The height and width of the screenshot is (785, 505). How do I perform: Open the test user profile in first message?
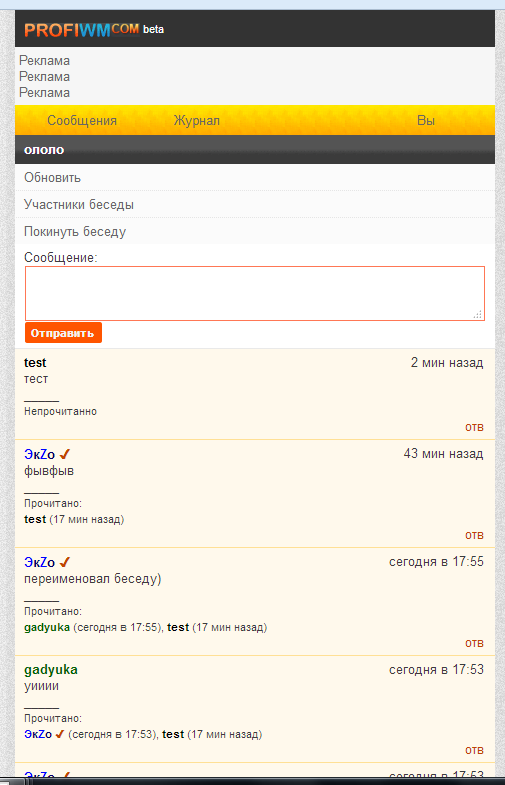click(35, 362)
